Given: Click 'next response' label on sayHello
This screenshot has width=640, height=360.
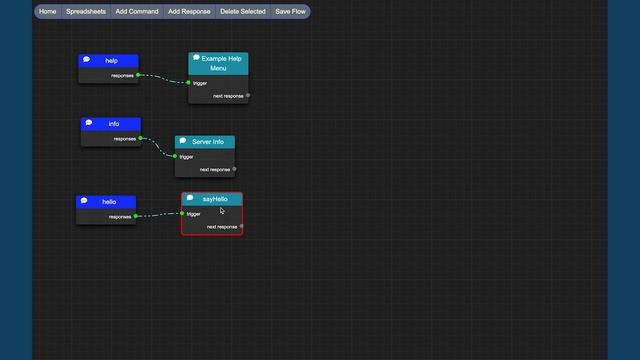Looking at the screenshot, I should click(222, 227).
